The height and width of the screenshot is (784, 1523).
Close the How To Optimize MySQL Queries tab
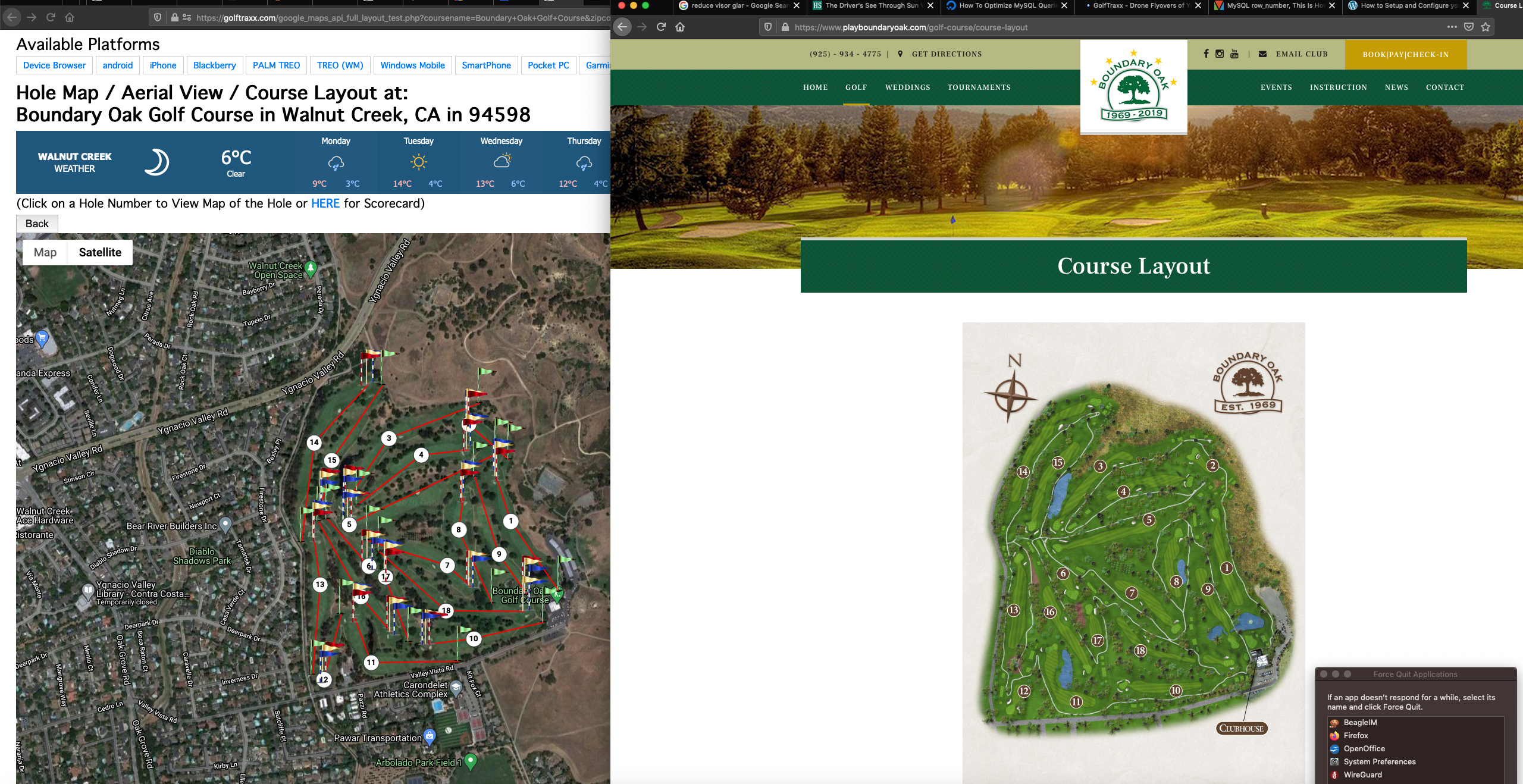click(x=1064, y=5)
